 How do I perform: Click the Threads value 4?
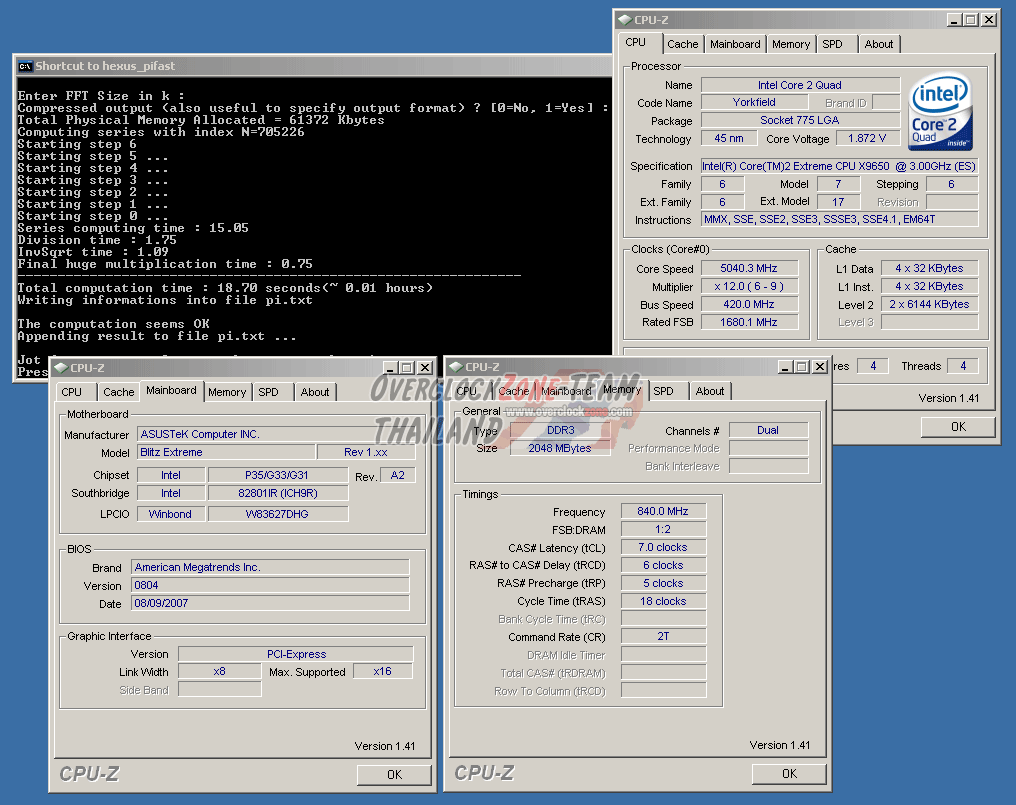(963, 366)
